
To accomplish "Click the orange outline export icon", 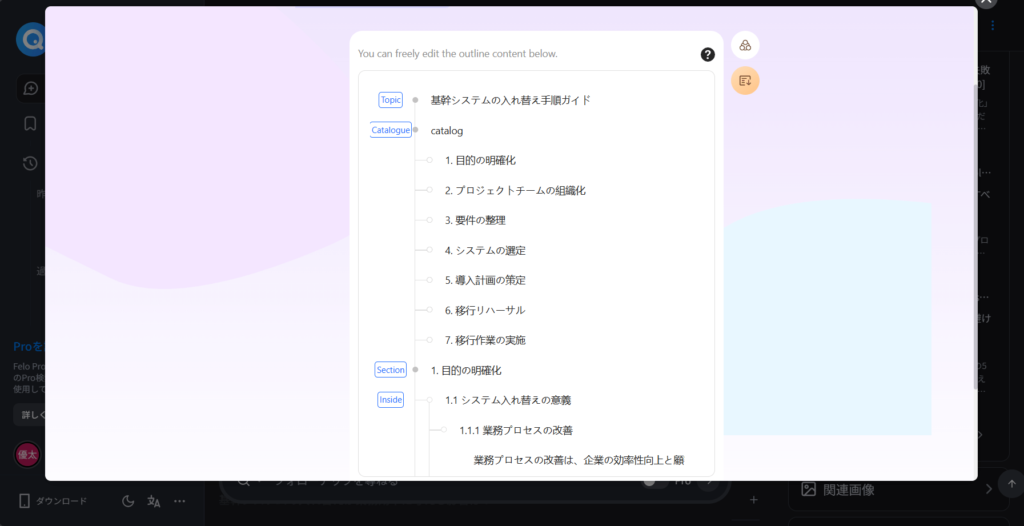I will pyautogui.click(x=745, y=80).
